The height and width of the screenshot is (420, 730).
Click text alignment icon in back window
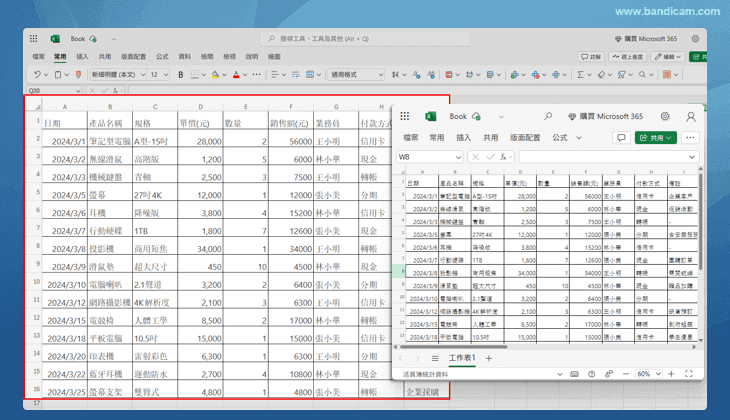[x=275, y=75]
